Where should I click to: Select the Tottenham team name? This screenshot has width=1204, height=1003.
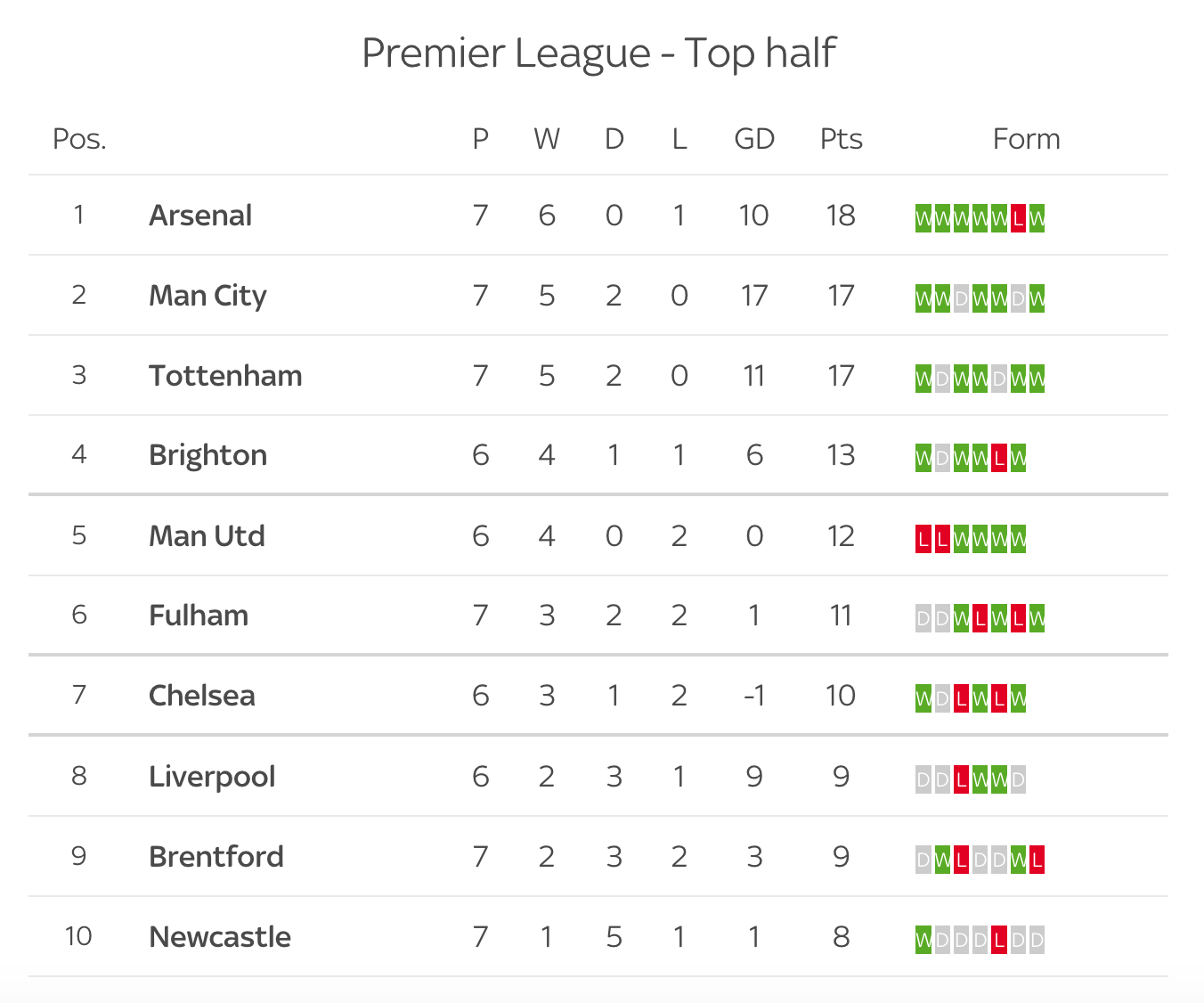(225, 376)
